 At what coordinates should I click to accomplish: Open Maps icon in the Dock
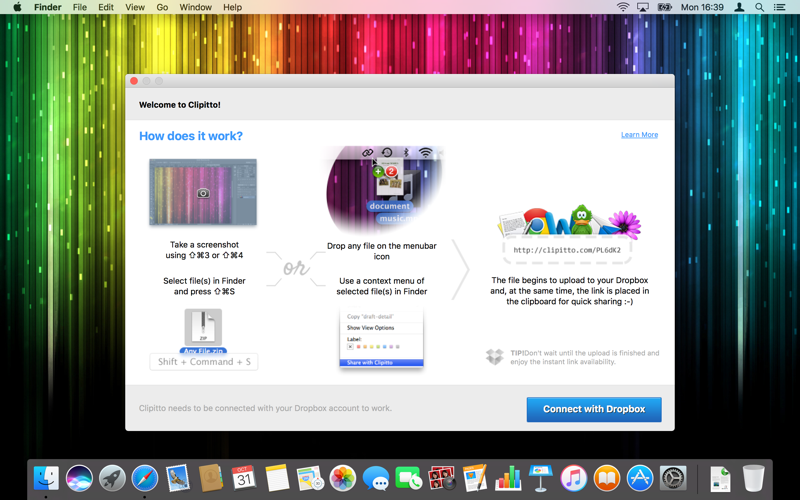(310, 479)
